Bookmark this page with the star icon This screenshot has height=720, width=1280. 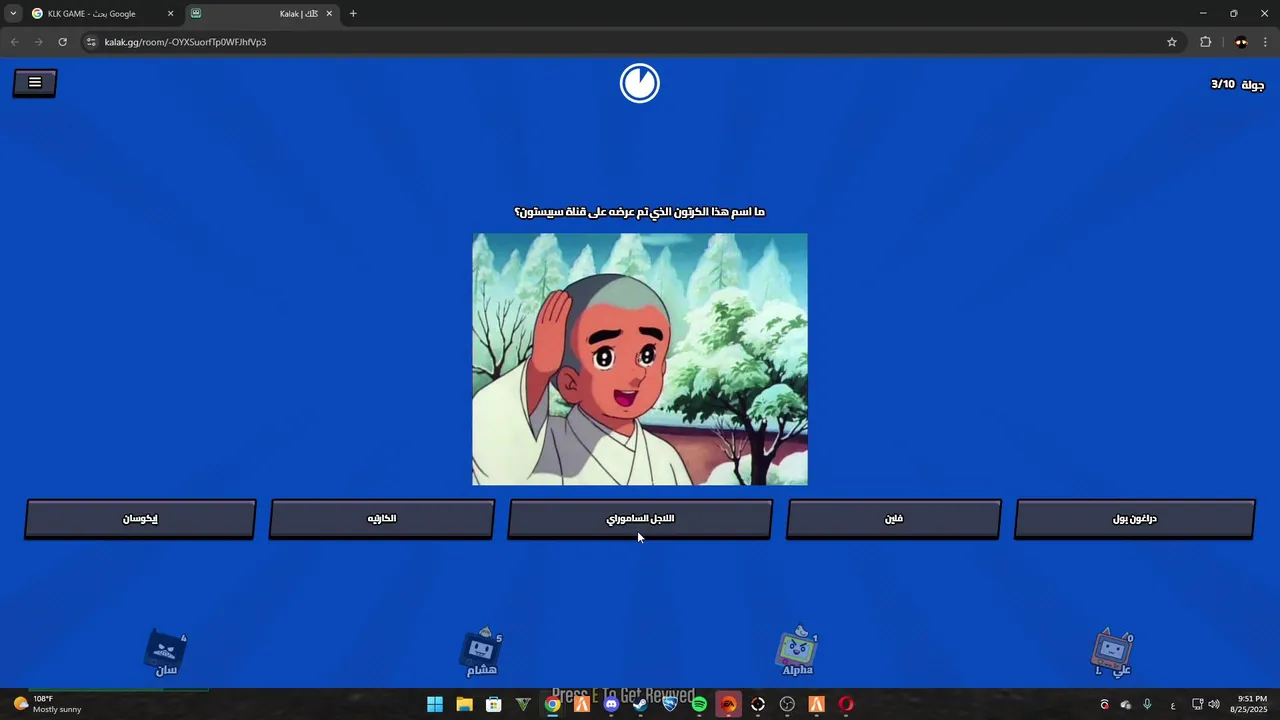pyautogui.click(x=1172, y=42)
